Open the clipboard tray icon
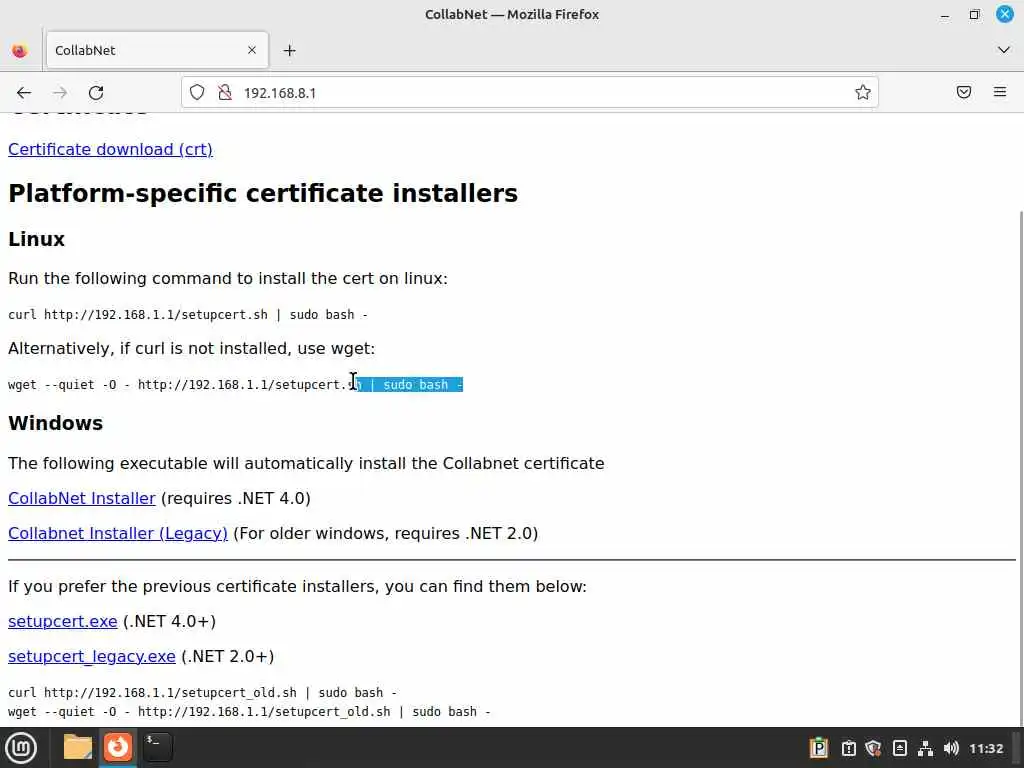 848,748
